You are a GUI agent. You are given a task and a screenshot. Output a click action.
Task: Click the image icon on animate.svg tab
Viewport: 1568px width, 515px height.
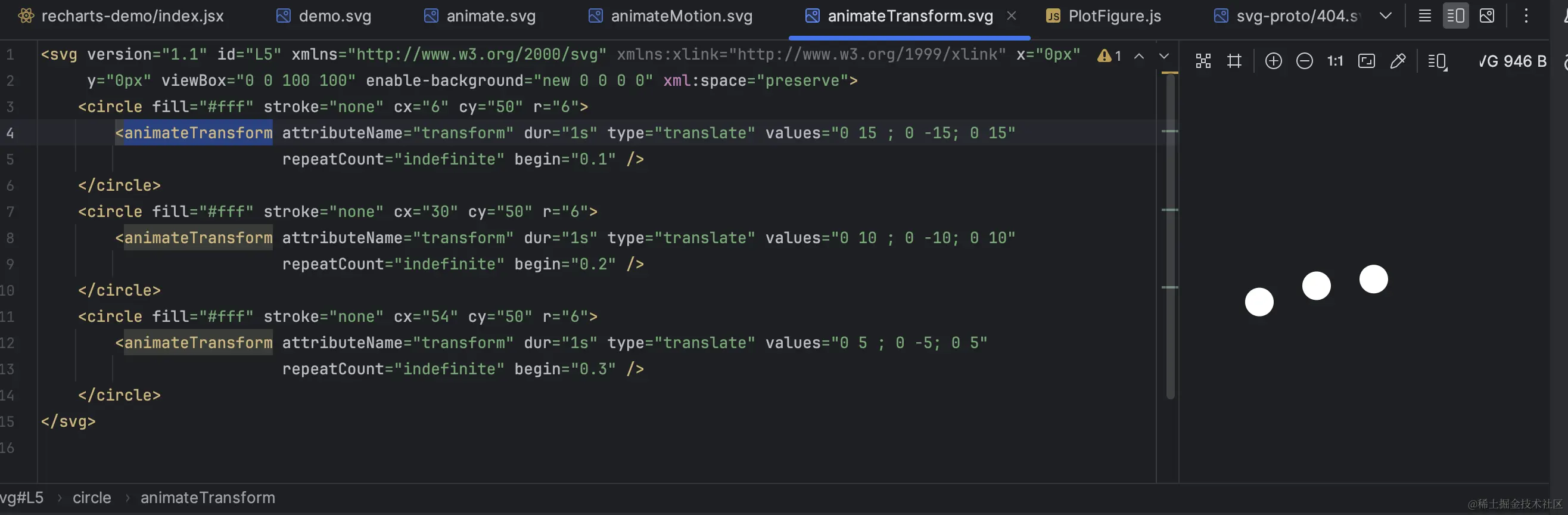pyautogui.click(x=431, y=16)
